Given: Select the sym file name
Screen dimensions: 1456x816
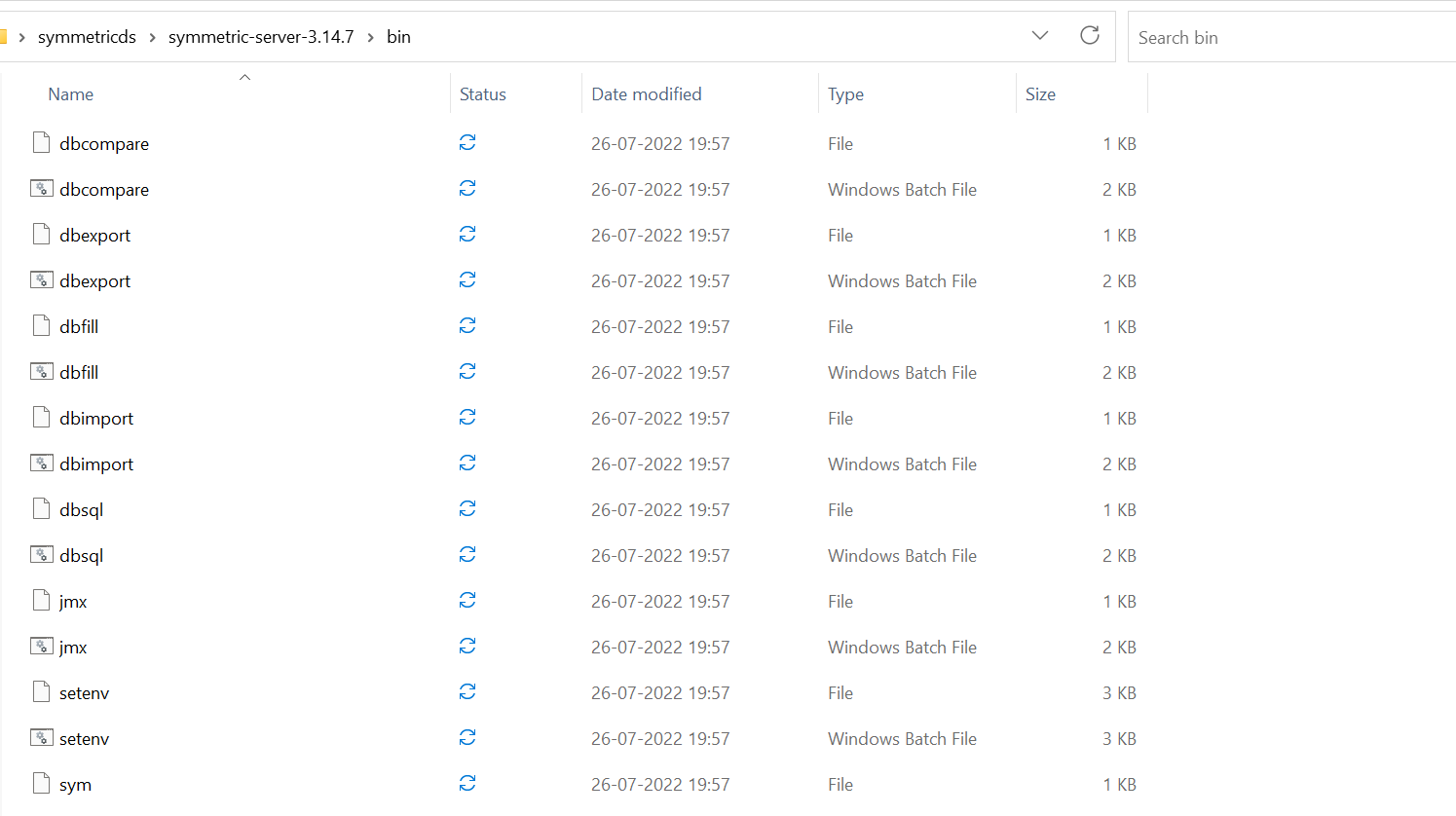Looking at the screenshot, I should [75, 785].
